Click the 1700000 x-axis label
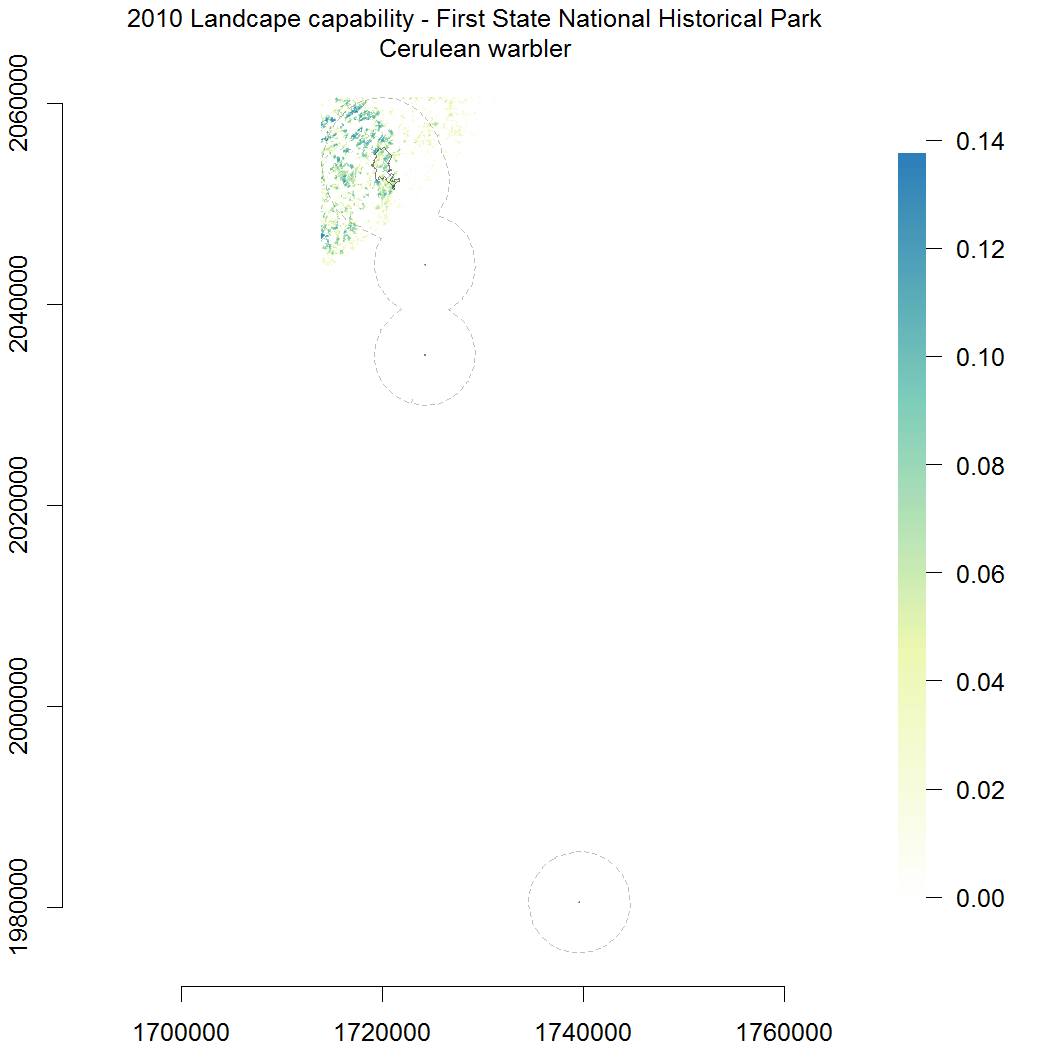 click(x=181, y=1031)
